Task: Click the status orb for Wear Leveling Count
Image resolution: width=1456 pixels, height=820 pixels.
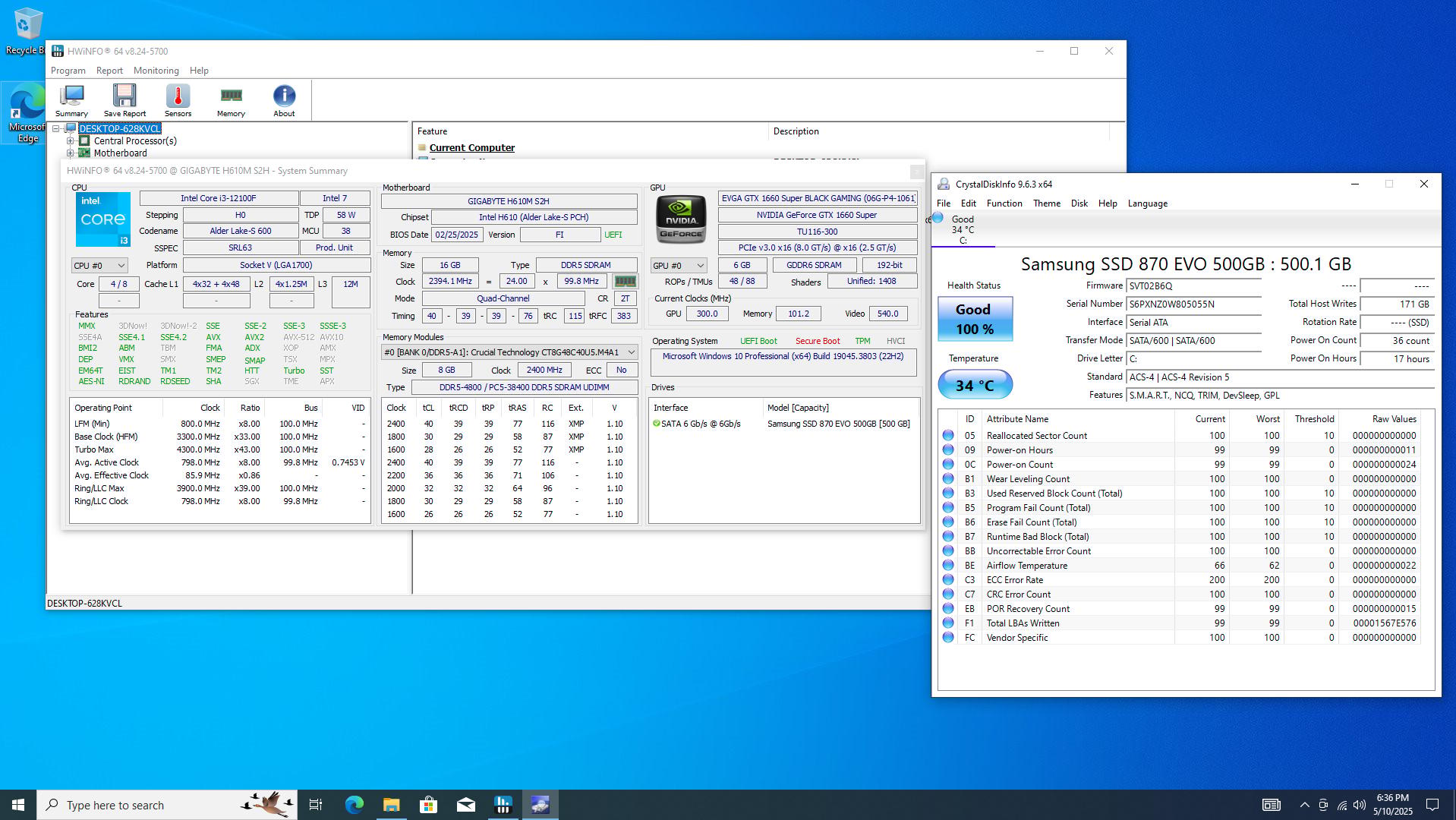Action: point(948,479)
